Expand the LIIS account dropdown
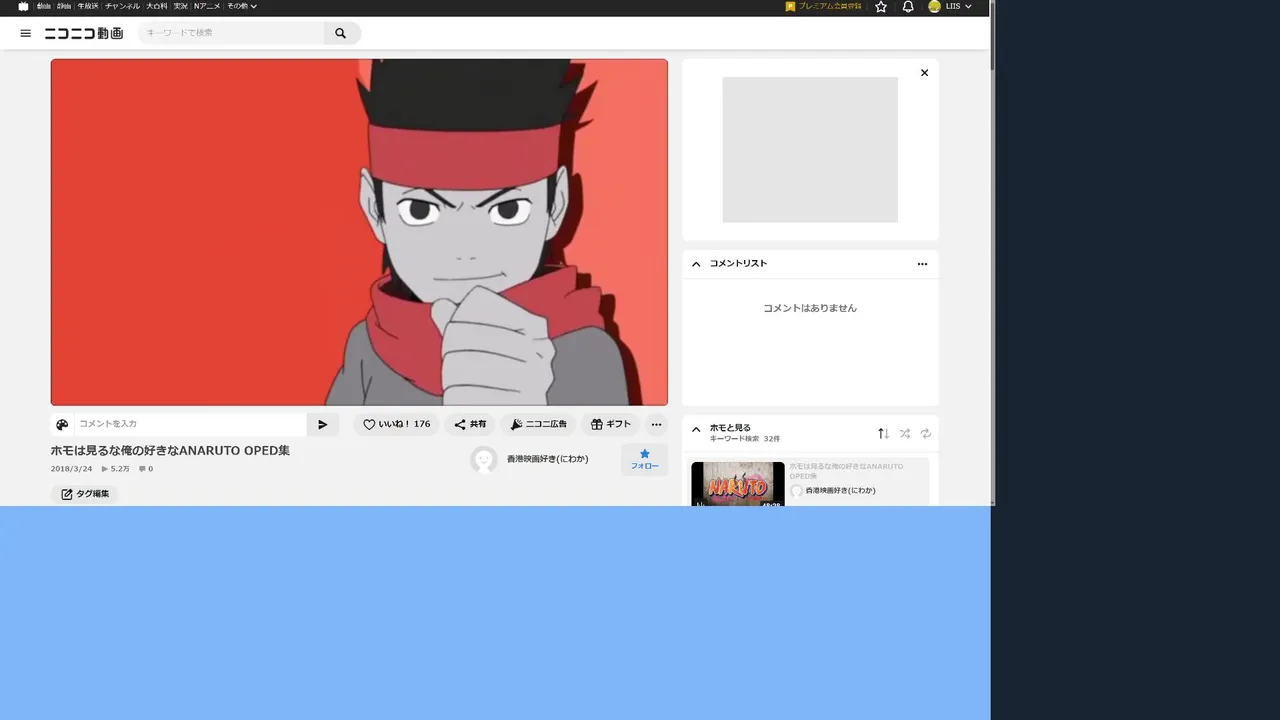 [x=958, y=6]
